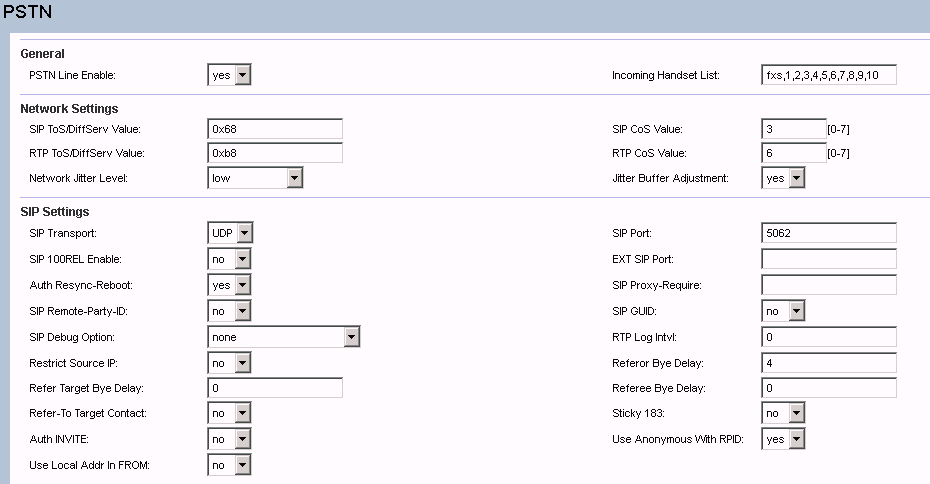Click the Refer Target Bye Delay field
Viewport: 930px width, 484px height.
[275, 388]
